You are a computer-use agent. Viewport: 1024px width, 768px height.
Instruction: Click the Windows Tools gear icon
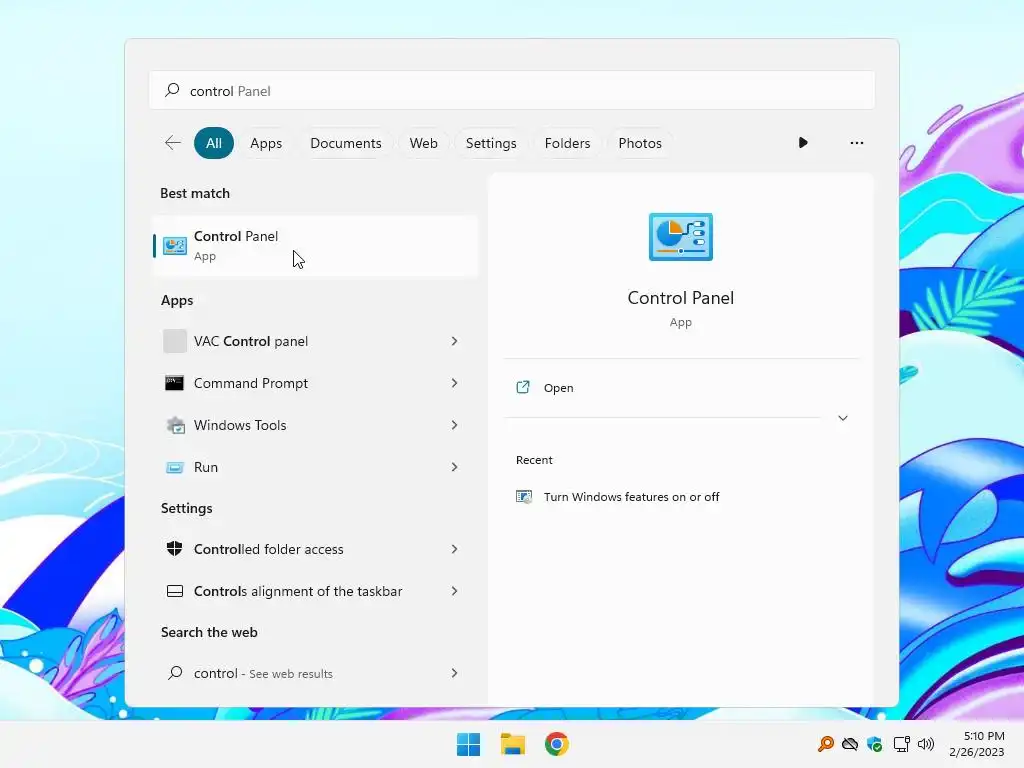click(x=175, y=425)
